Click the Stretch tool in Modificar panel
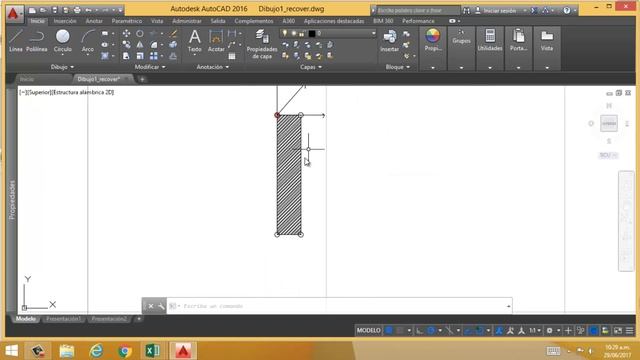 point(127,56)
